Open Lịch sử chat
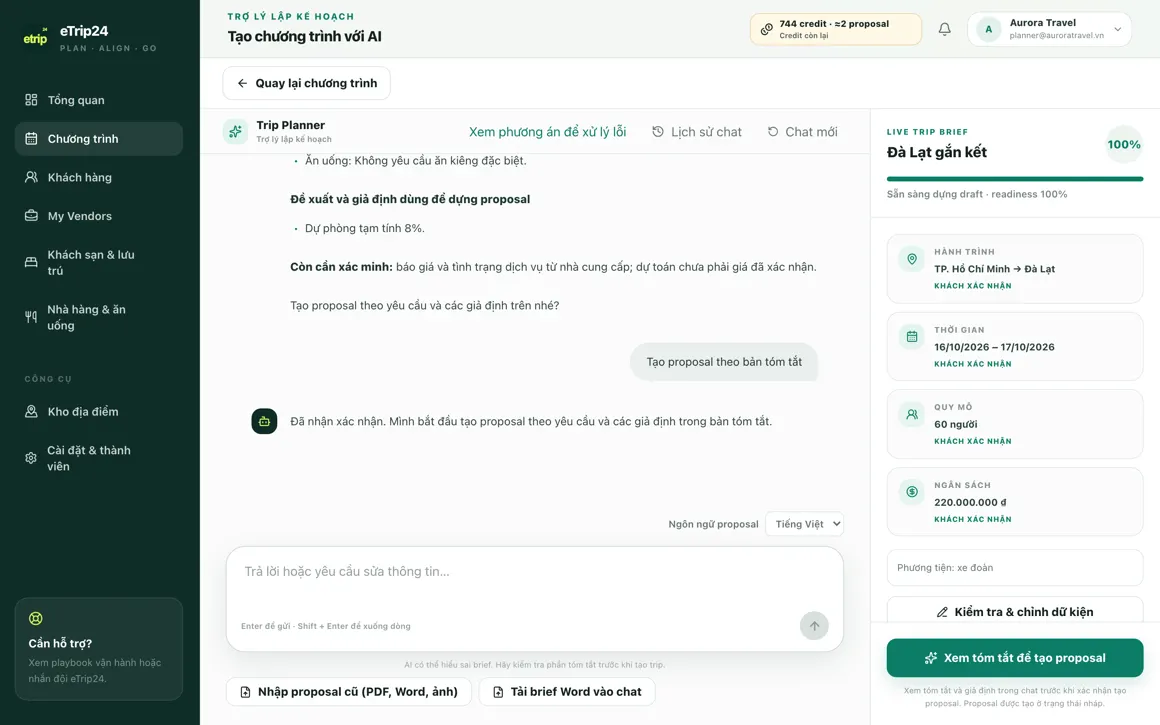1160x725 pixels. tap(697, 132)
